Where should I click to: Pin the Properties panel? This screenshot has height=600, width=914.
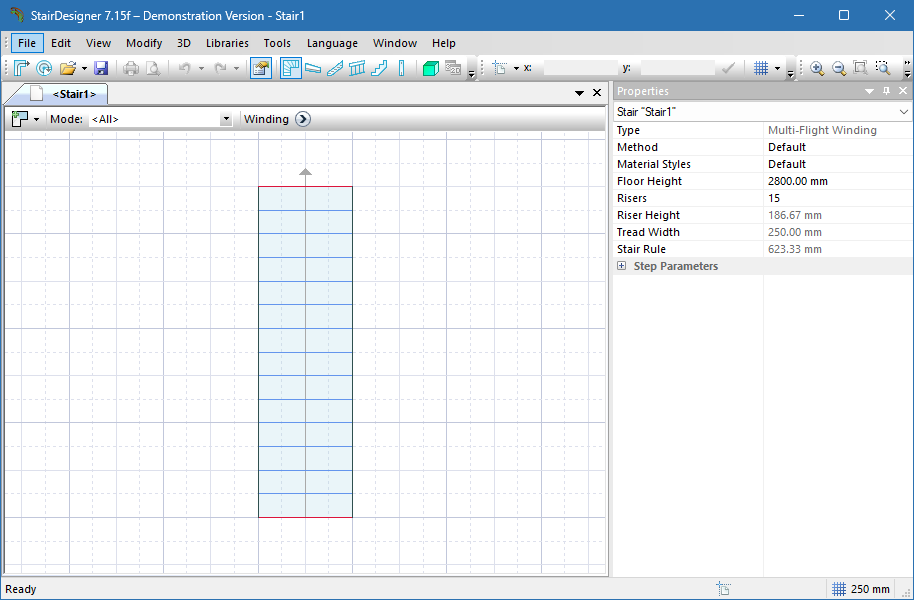coord(887,91)
